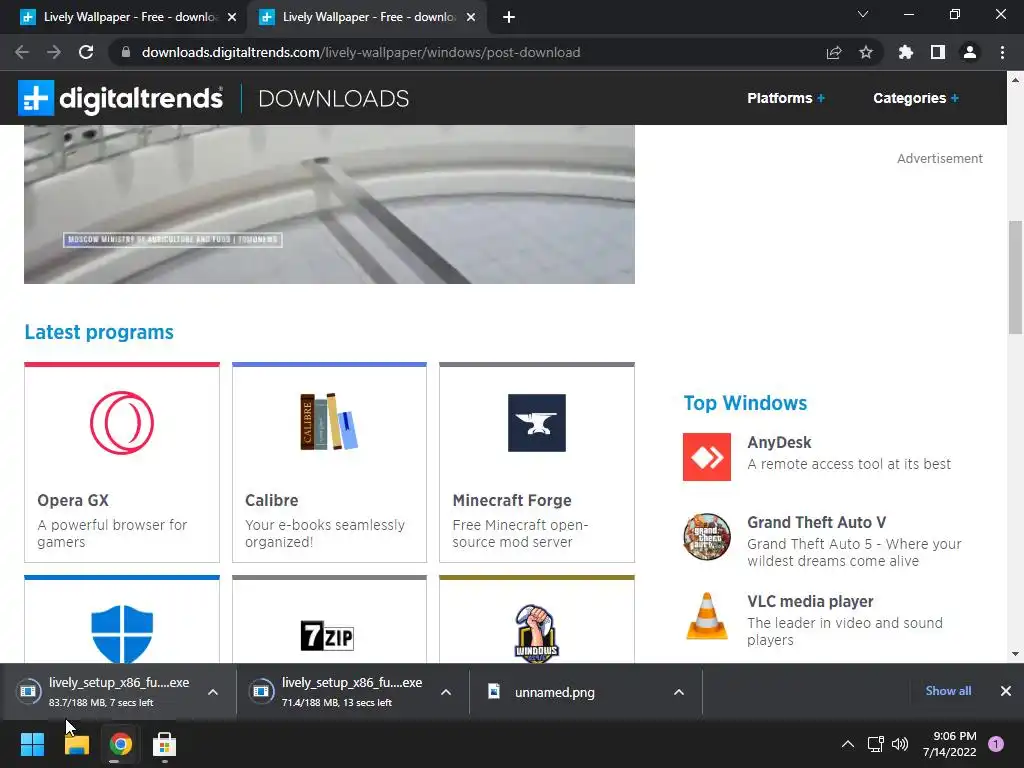Select the second Lively Wallpaper tab
This screenshot has width=1024, height=768.
(x=366, y=17)
